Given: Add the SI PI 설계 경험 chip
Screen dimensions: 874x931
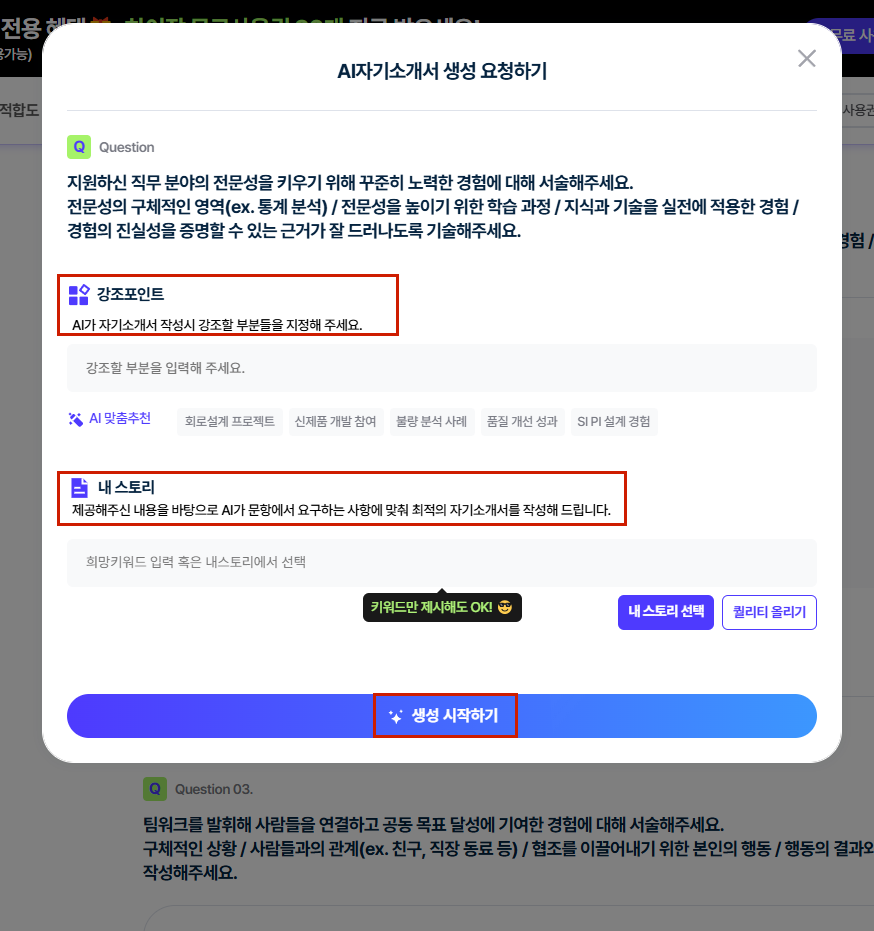Looking at the screenshot, I should coord(614,422).
